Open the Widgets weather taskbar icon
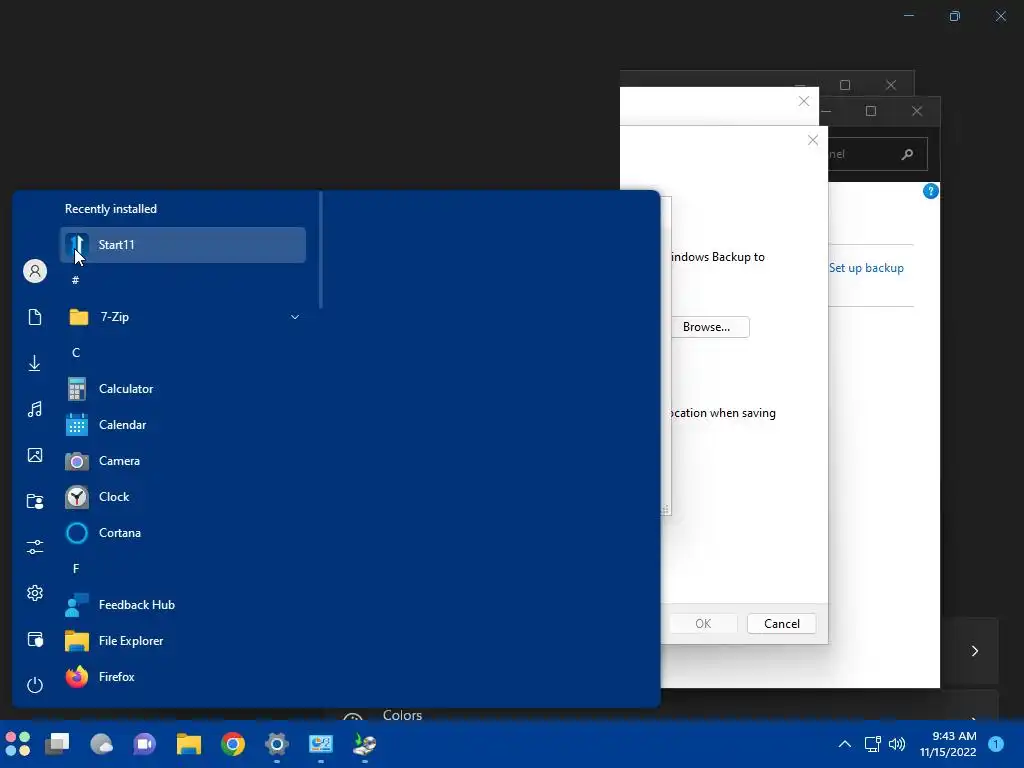 pos(101,744)
